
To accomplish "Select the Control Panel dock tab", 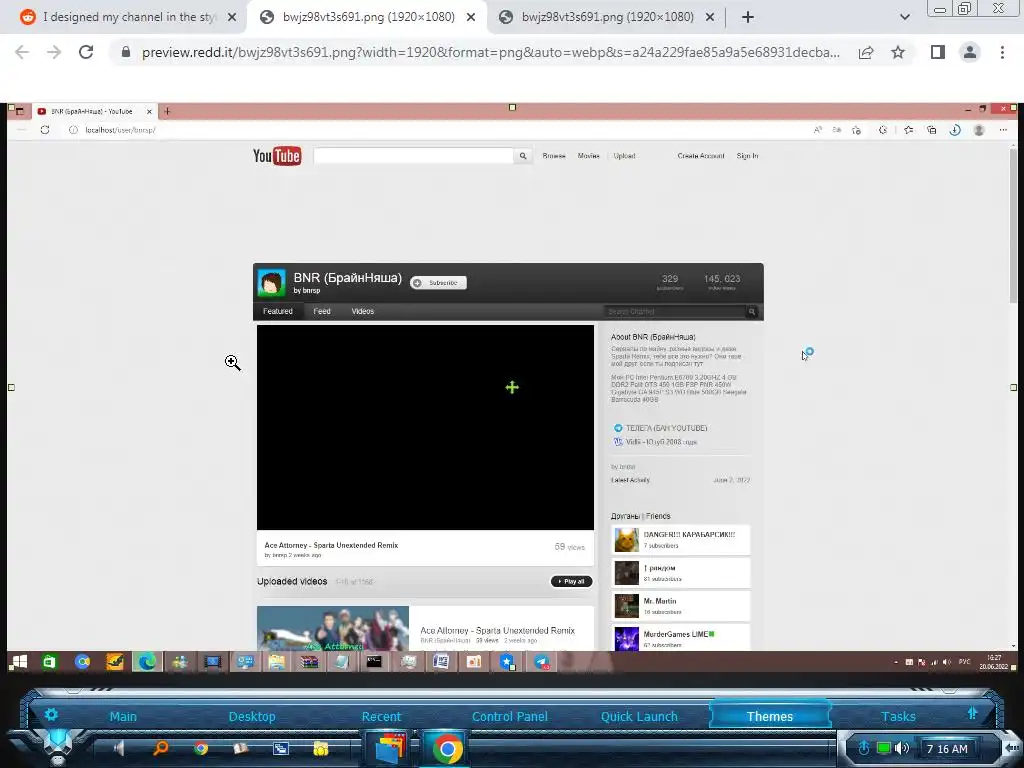I will click(509, 716).
